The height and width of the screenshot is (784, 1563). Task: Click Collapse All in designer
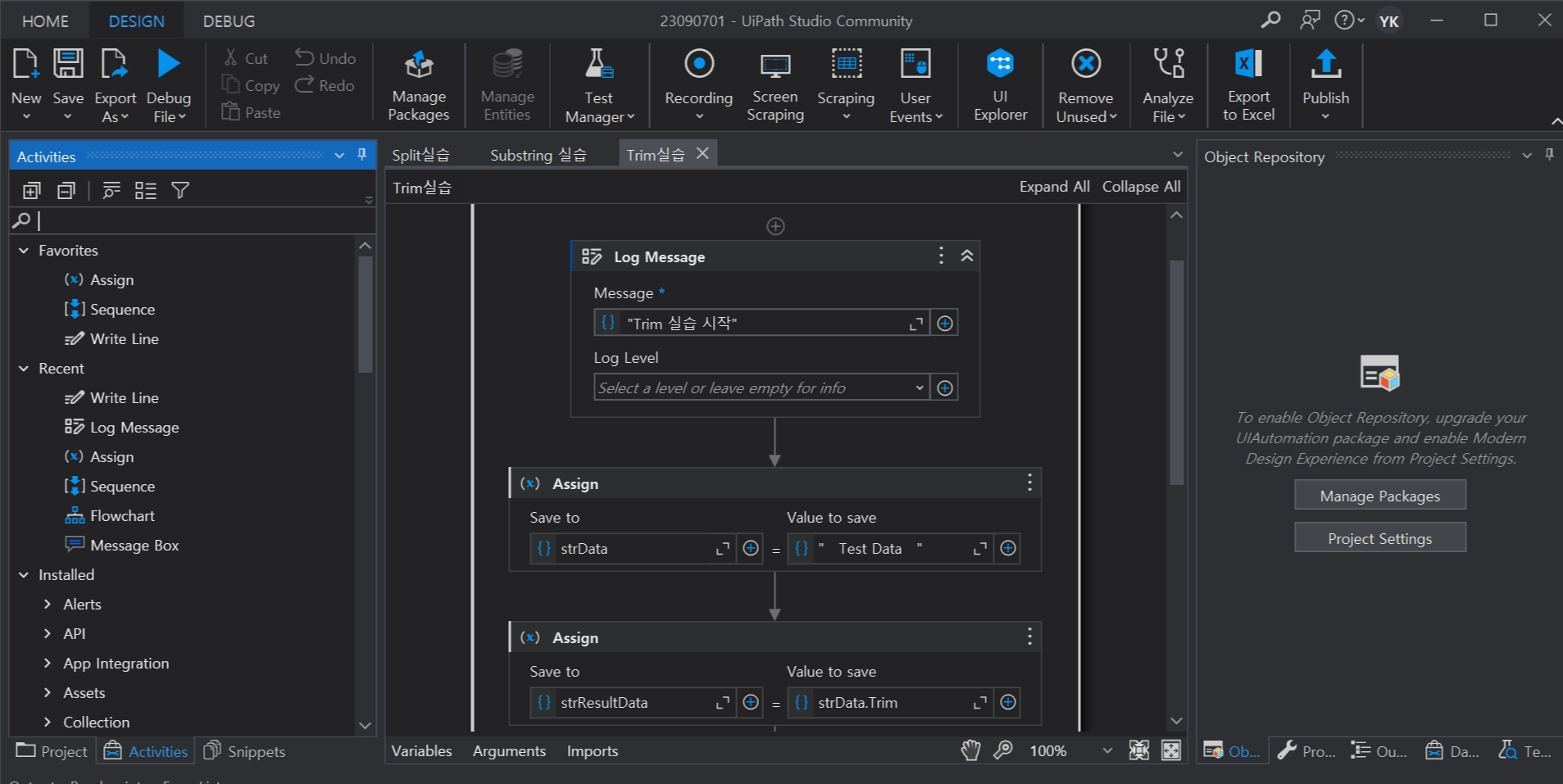pyautogui.click(x=1141, y=187)
